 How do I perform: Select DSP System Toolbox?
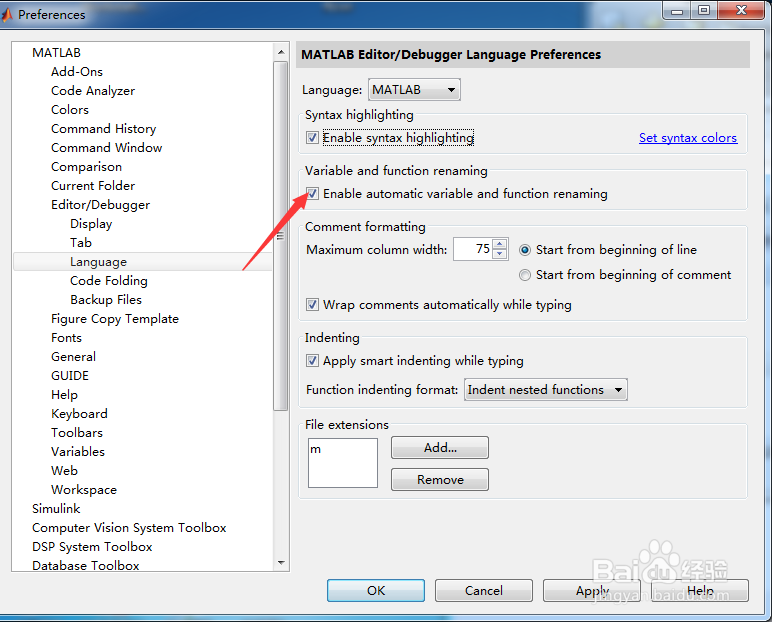click(x=92, y=547)
